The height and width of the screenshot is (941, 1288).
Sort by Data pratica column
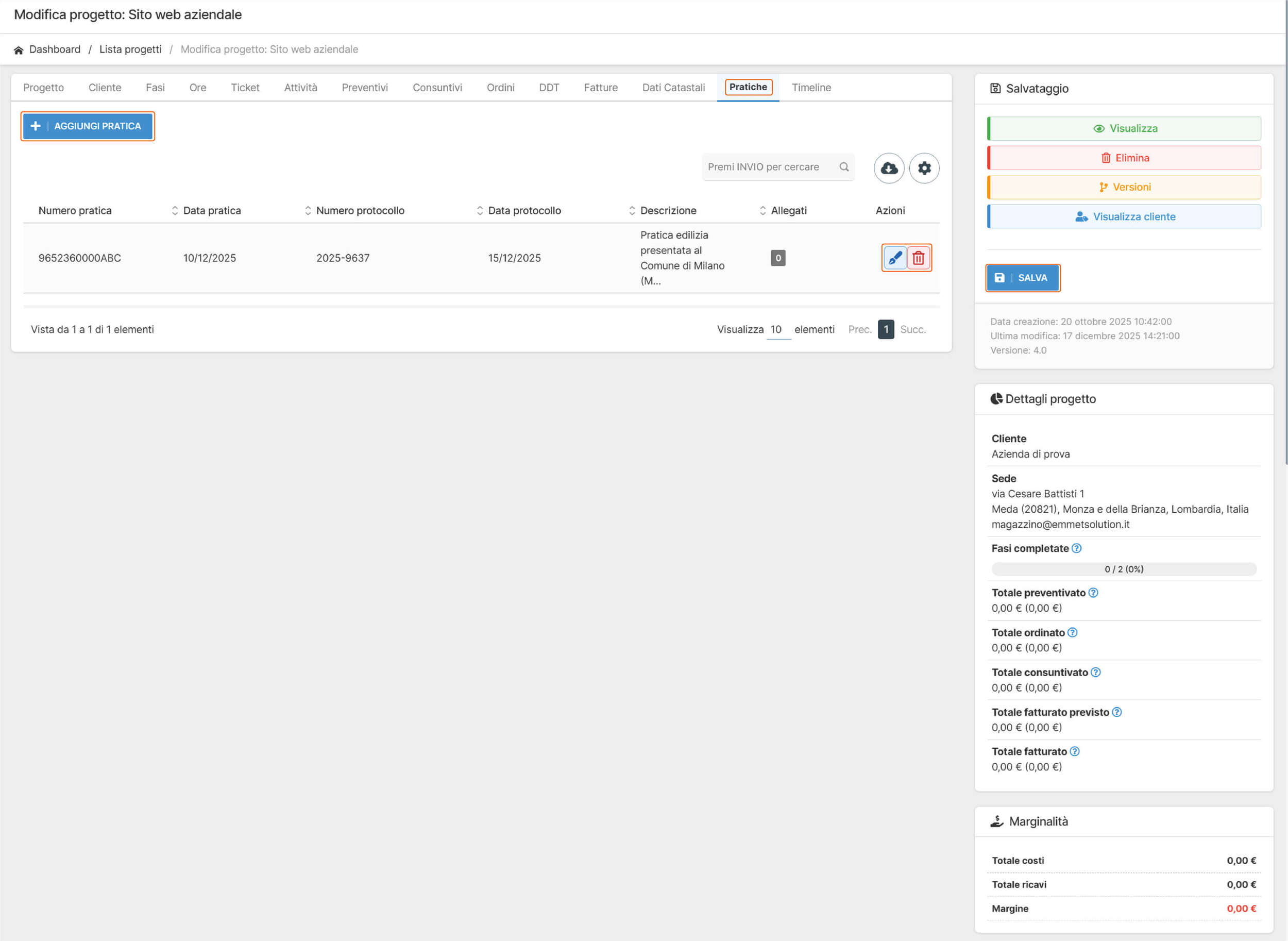[x=212, y=210]
